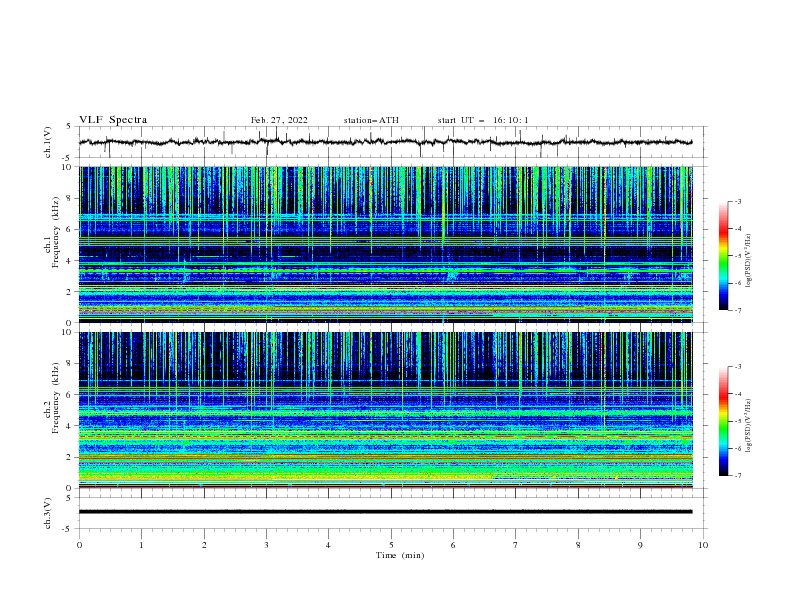Click the ch.2 colorbar 'log(PSD)(V²/Hz)' label
Viewport: 792px width, 612px height.
(x=749, y=426)
